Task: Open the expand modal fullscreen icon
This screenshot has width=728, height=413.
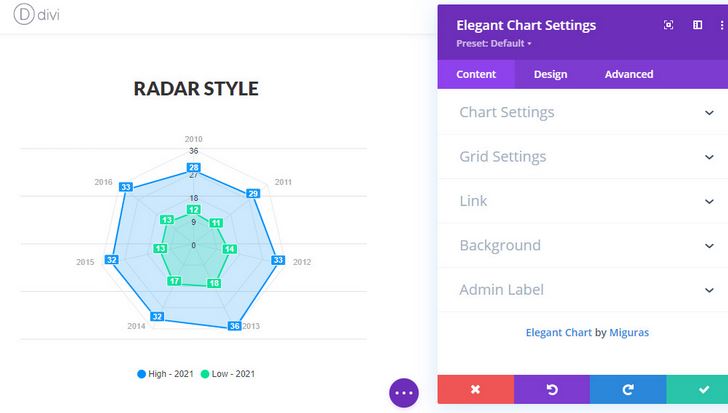Action: point(668,25)
